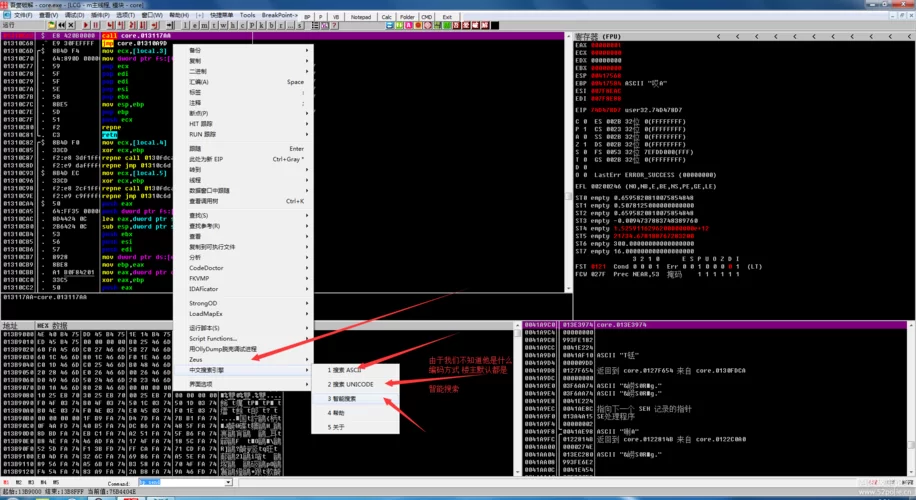916x500 pixels.
Task: Open CPU window with the 'c' button
Action: [242, 25]
